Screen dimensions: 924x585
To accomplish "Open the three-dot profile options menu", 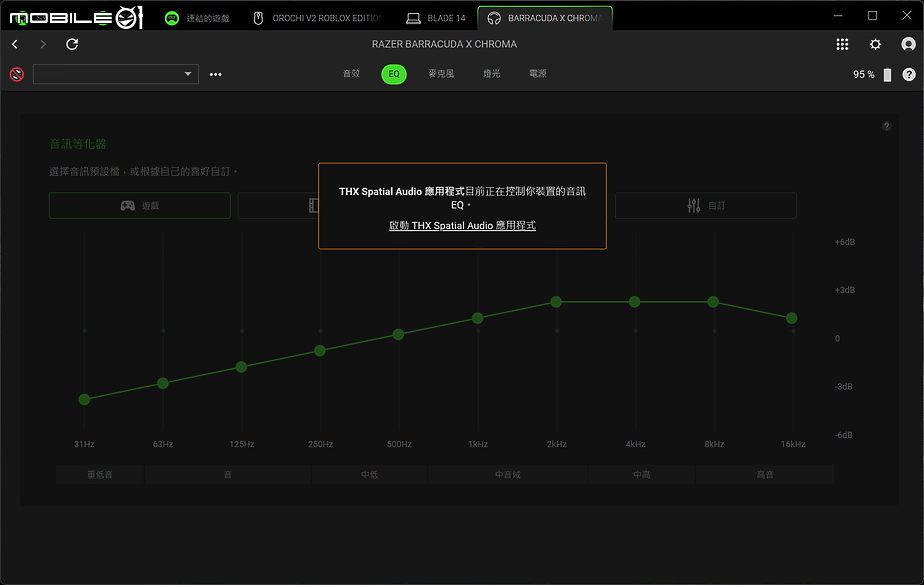I will (x=216, y=74).
